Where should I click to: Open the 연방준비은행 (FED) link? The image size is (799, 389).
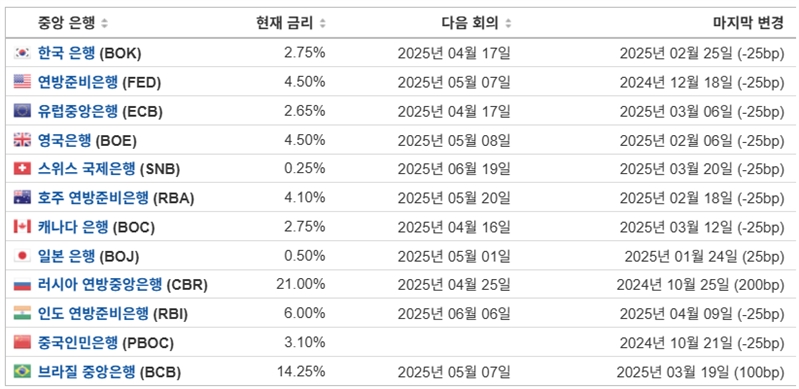pyautogui.click(x=99, y=82)
